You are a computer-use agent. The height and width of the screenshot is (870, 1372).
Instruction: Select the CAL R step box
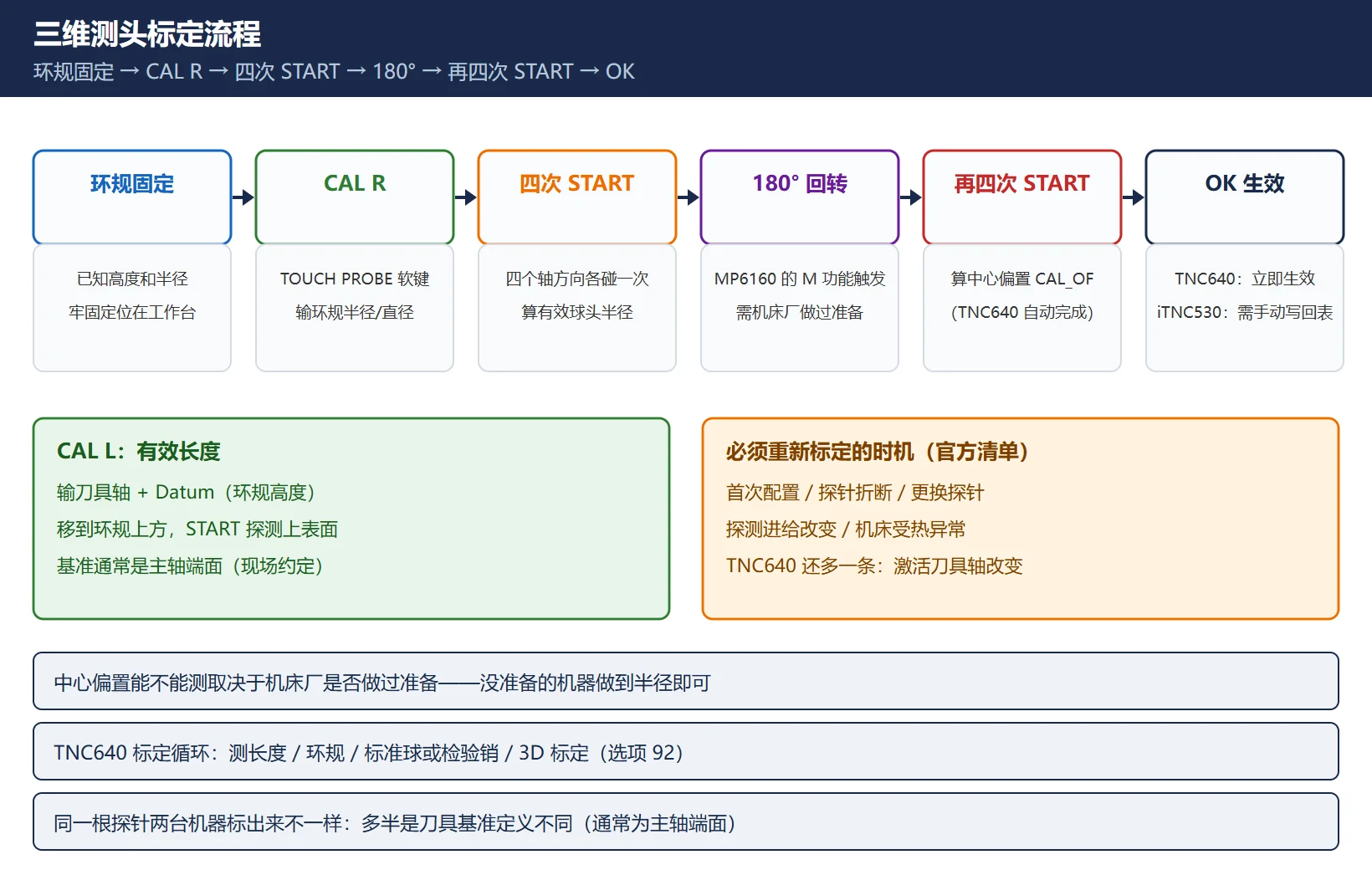[x=355, y=197]
